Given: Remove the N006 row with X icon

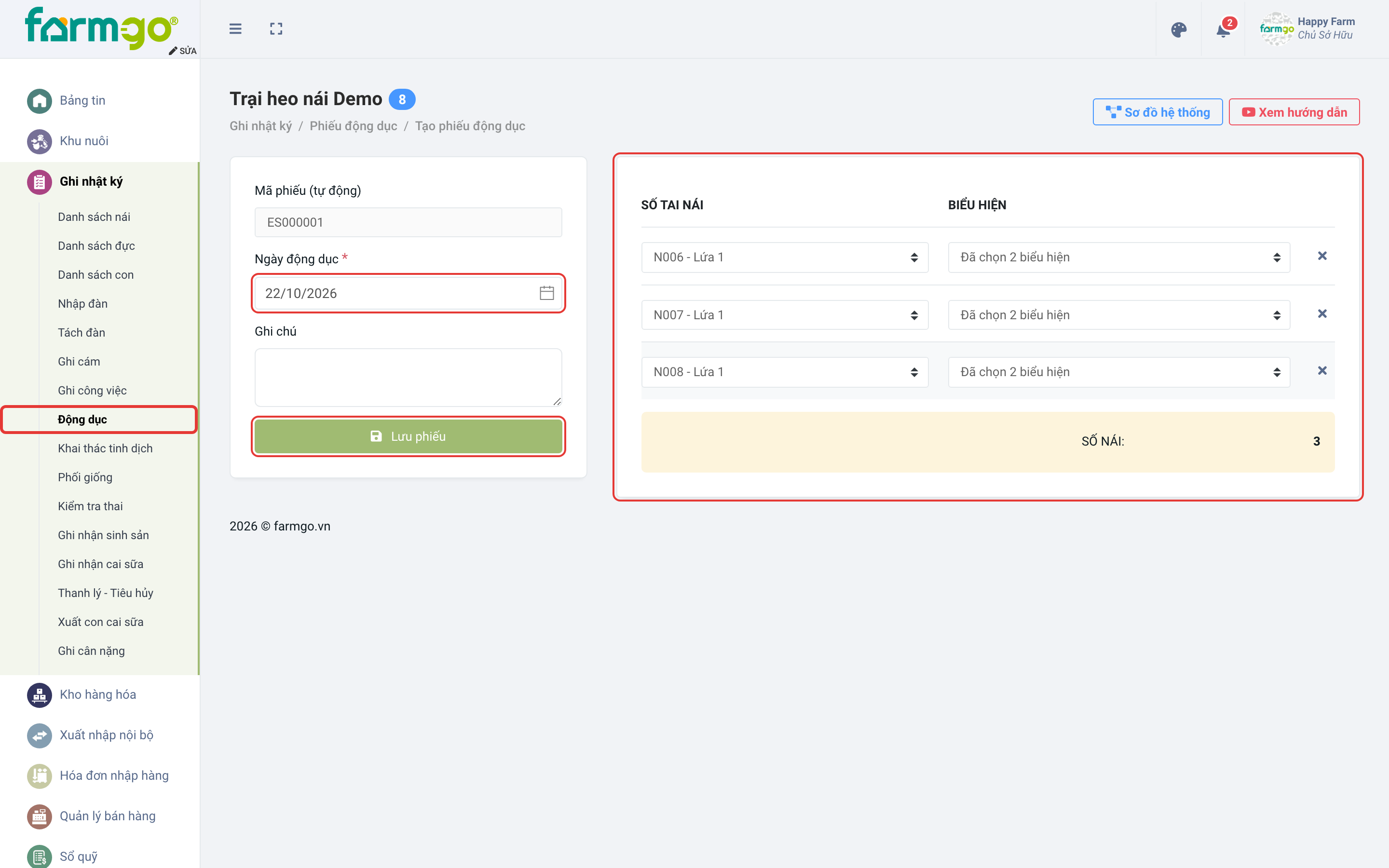Looking at the screenshot, I should pyautogui.click(x=1322, y=256).
